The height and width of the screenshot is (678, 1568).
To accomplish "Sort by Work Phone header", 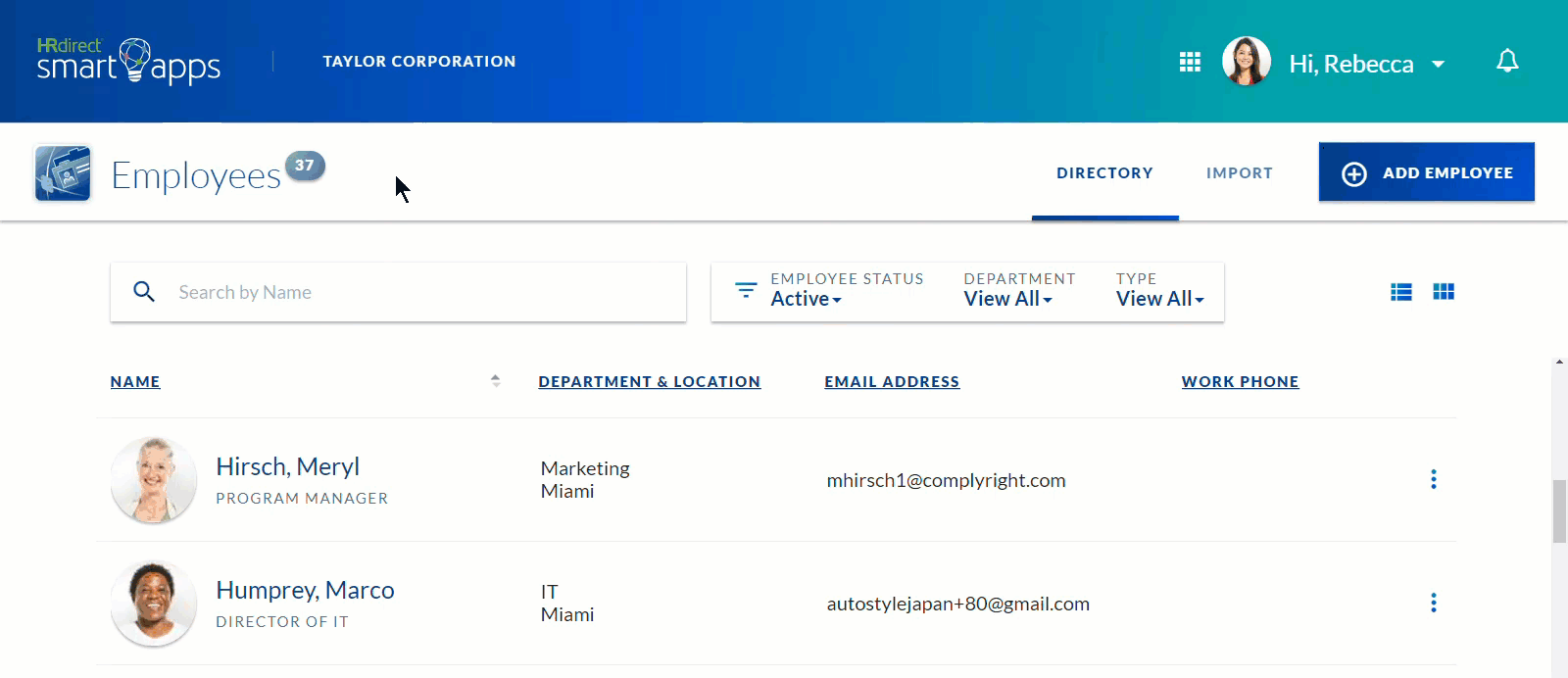I will [x=1240, y=382].
